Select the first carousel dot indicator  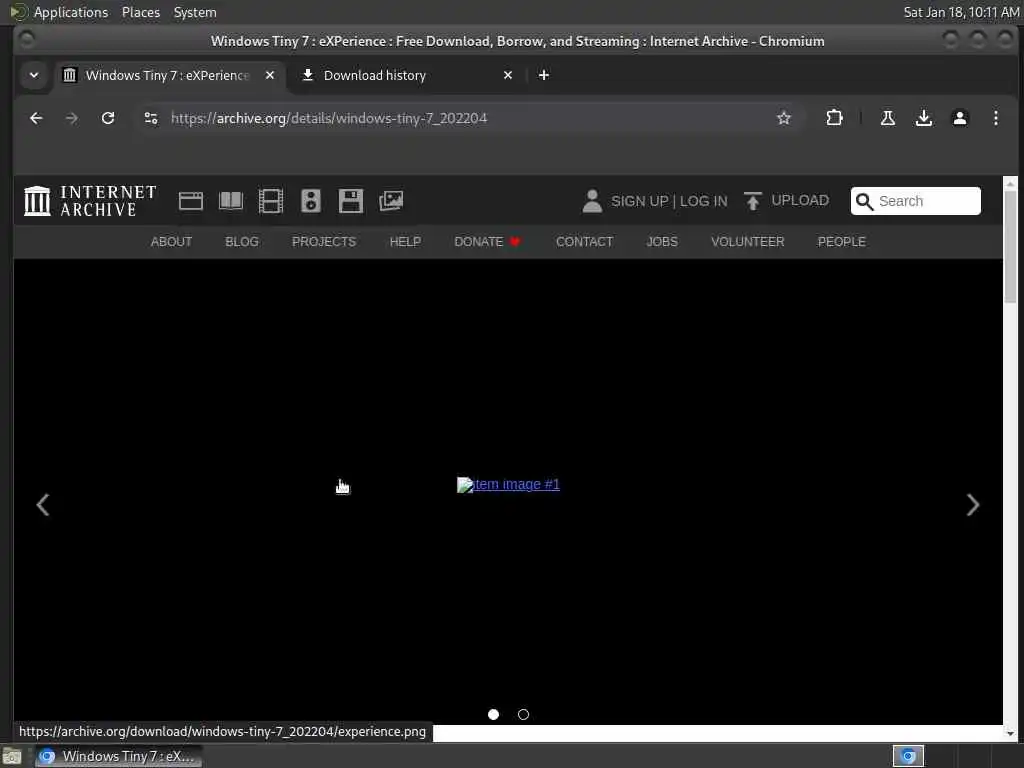point(494,714)
